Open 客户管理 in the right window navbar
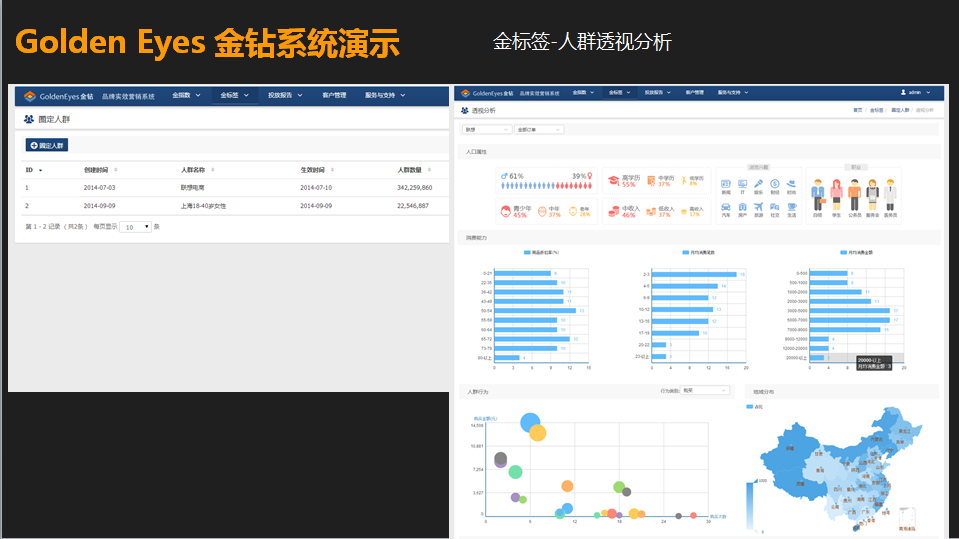The width and height of the screenshot is (959, 539). tap(694, 92)
